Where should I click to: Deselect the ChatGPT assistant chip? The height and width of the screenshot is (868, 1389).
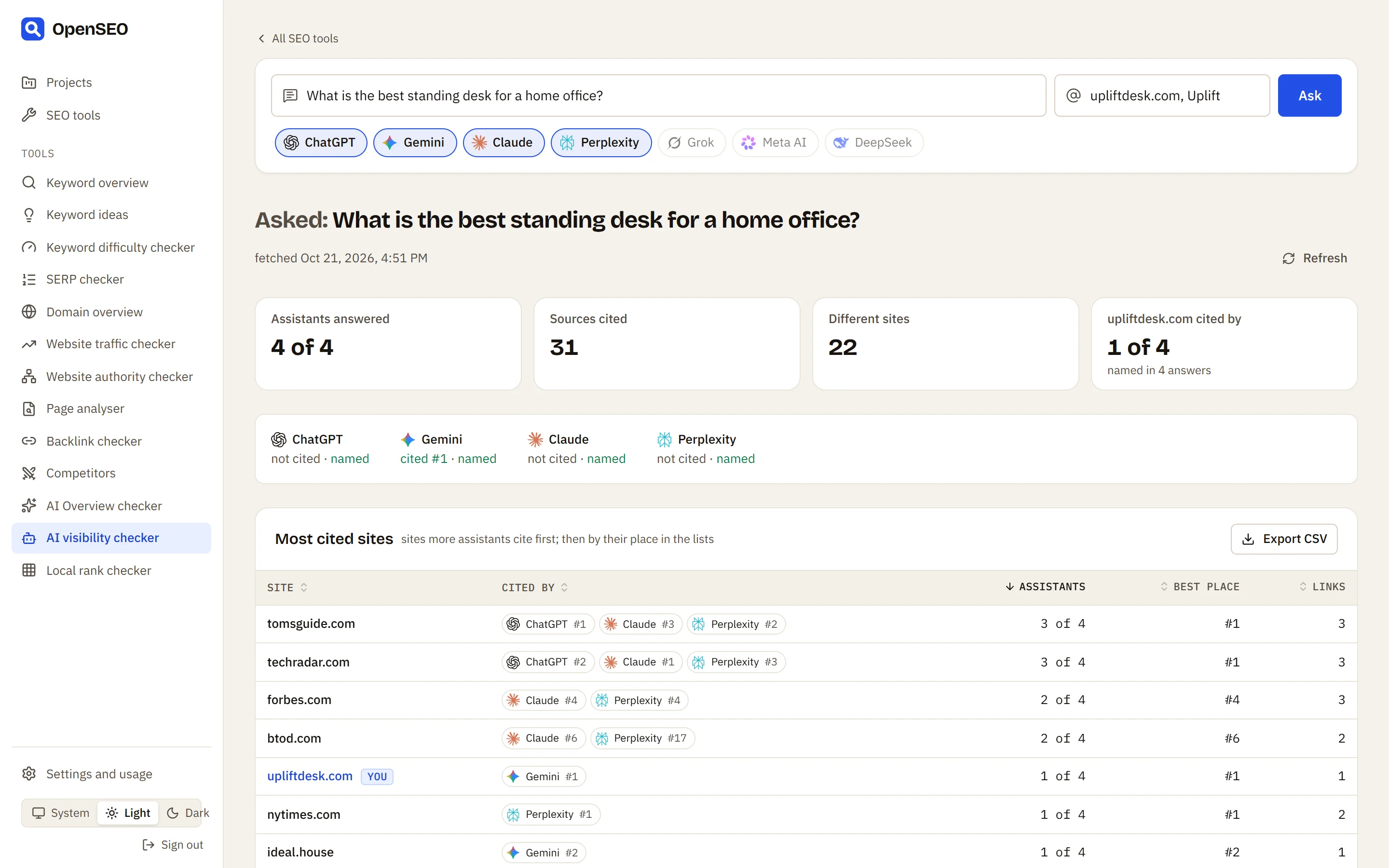click(x=321, y=142)
